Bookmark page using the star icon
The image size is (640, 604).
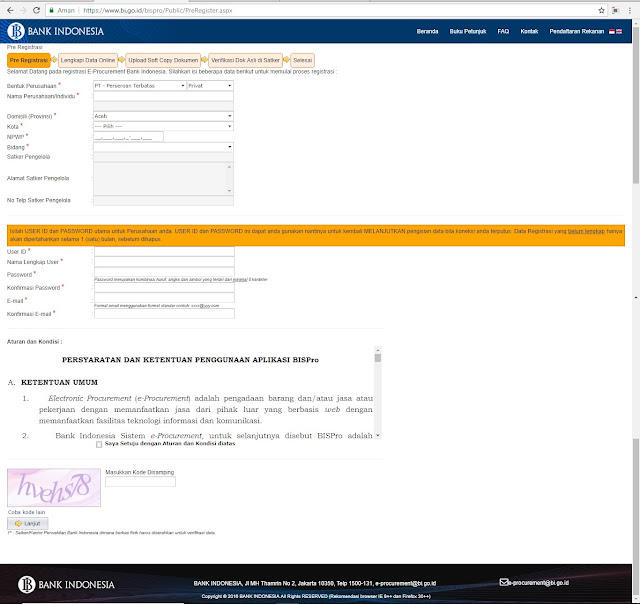tap(601, 11)
